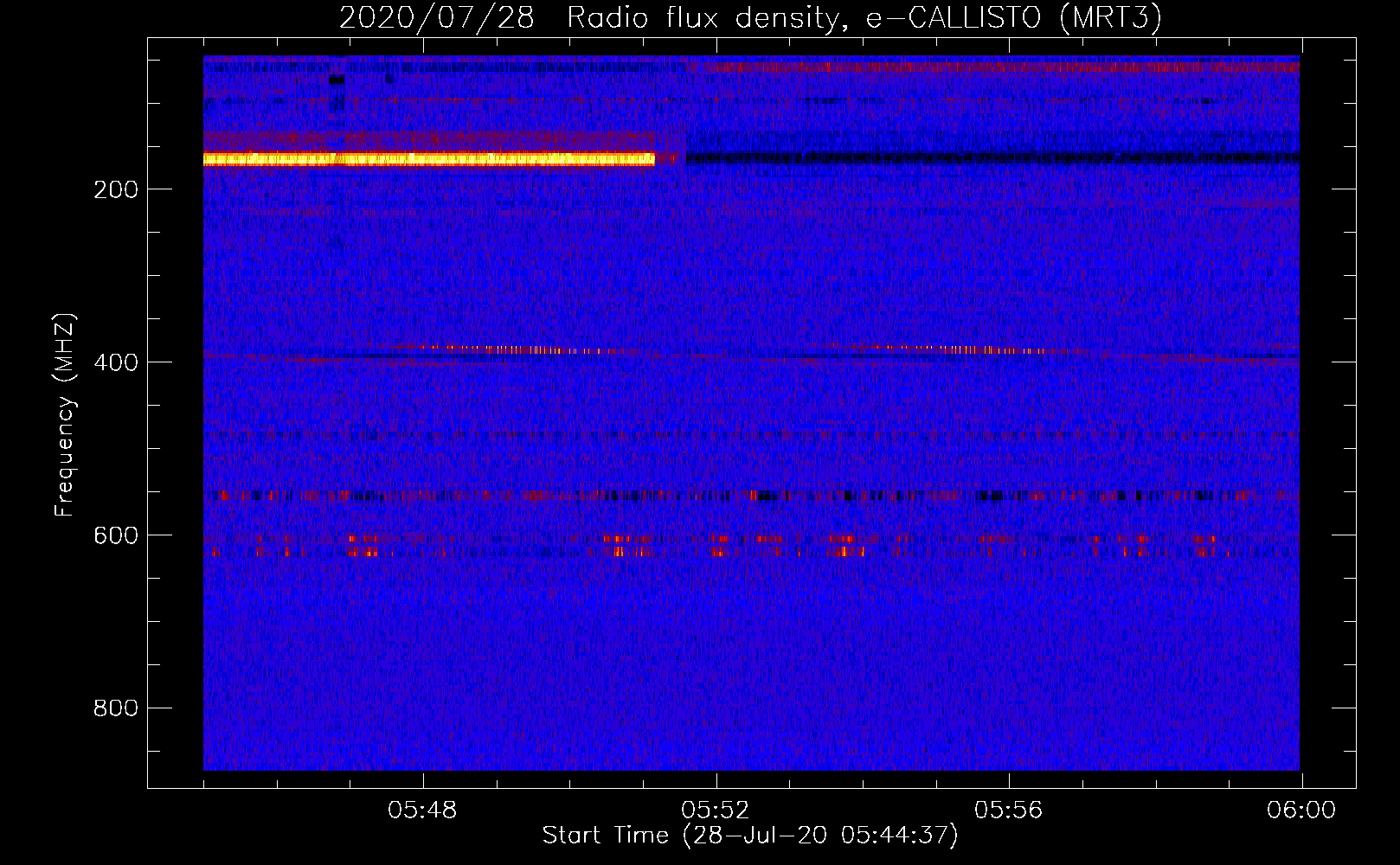Click the bright yellow emission band near 165 MHz
1400x865 pixels.
click(x=429, y=158)
